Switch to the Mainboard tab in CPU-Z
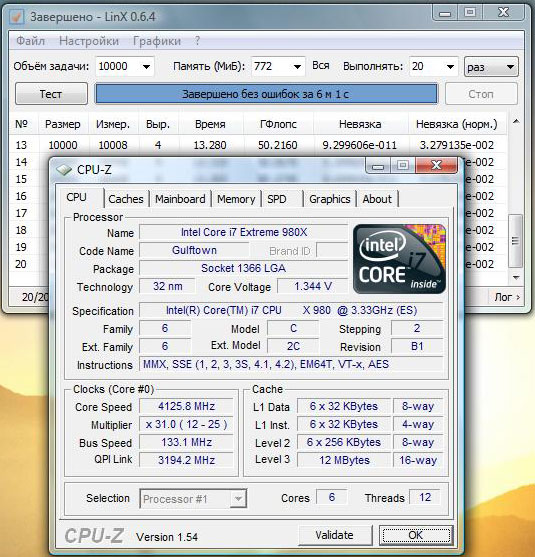This screenshot has height=557, width=535. coord(180,199)
